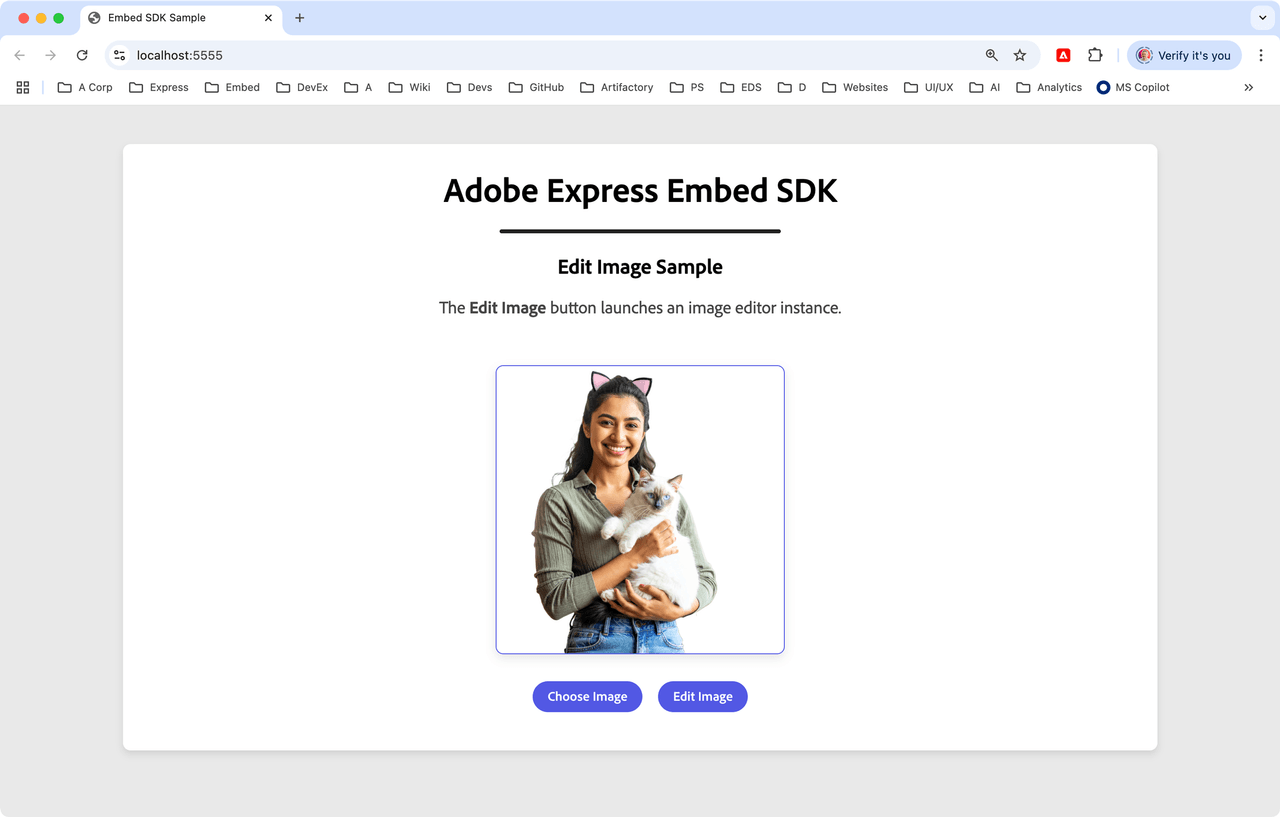Open a new tab with plus button
The width and height of the screenshot is (1280, 817).
point(299,18)
